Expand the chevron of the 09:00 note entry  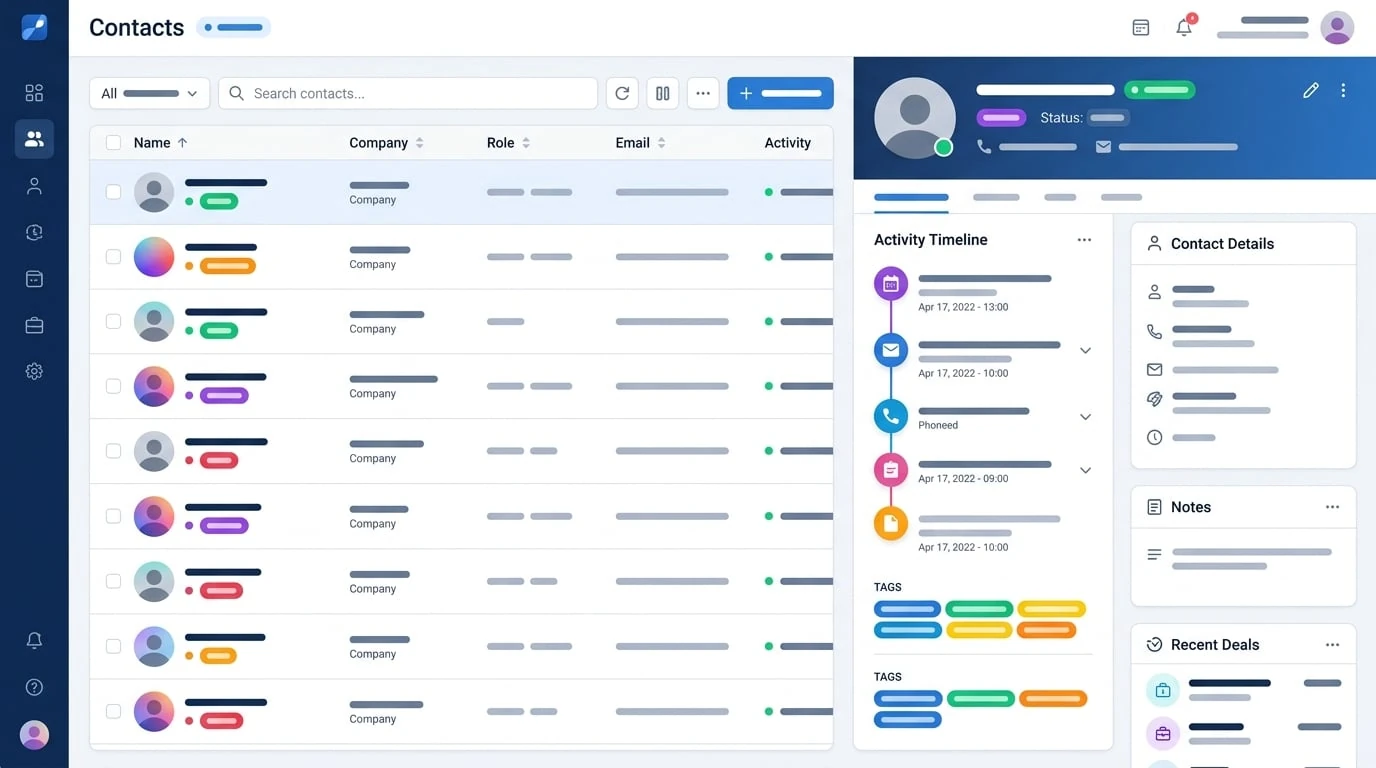(x=1085, y=470)
